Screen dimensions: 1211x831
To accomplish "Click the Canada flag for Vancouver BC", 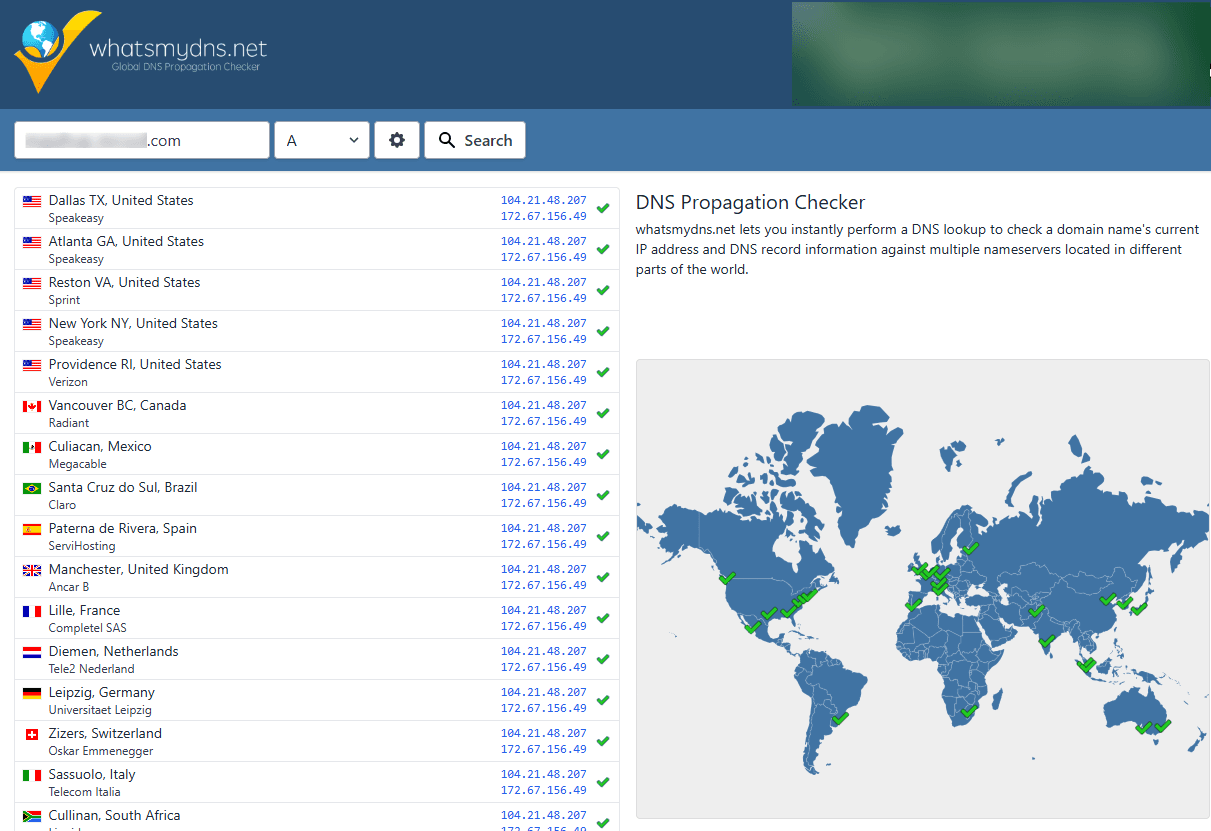I will [32, 406].
